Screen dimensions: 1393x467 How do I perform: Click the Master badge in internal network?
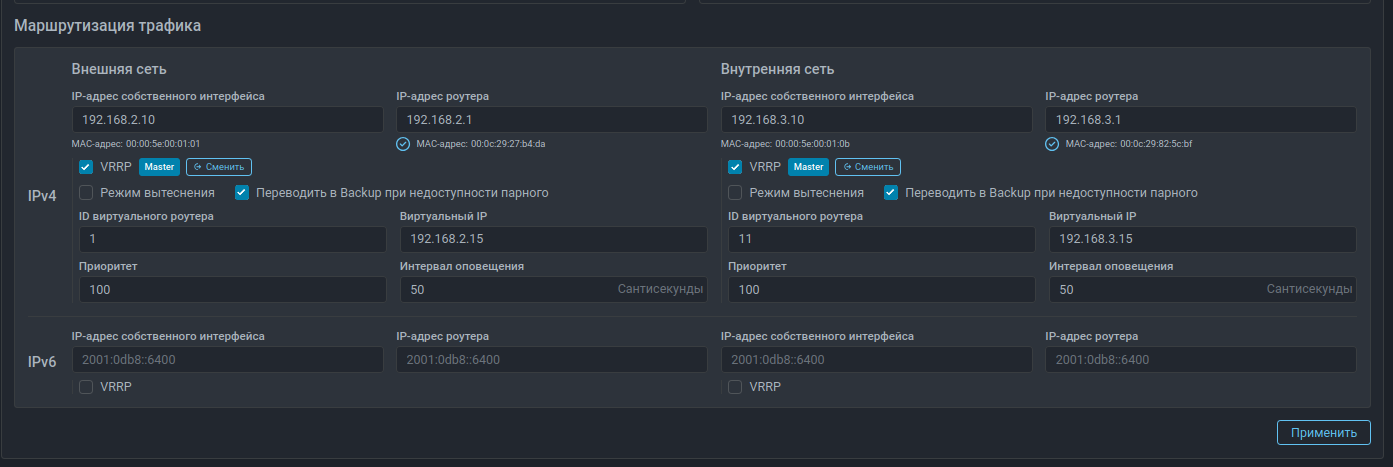[808, 167]
